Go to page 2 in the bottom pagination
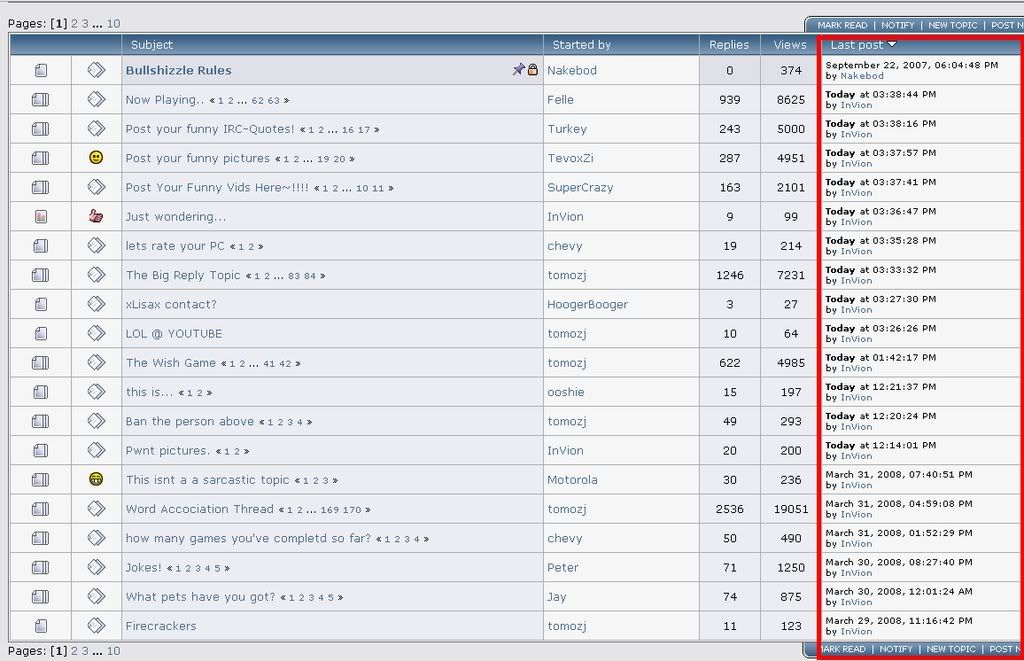Screen dimensions: 1024x661 [74, 651]
